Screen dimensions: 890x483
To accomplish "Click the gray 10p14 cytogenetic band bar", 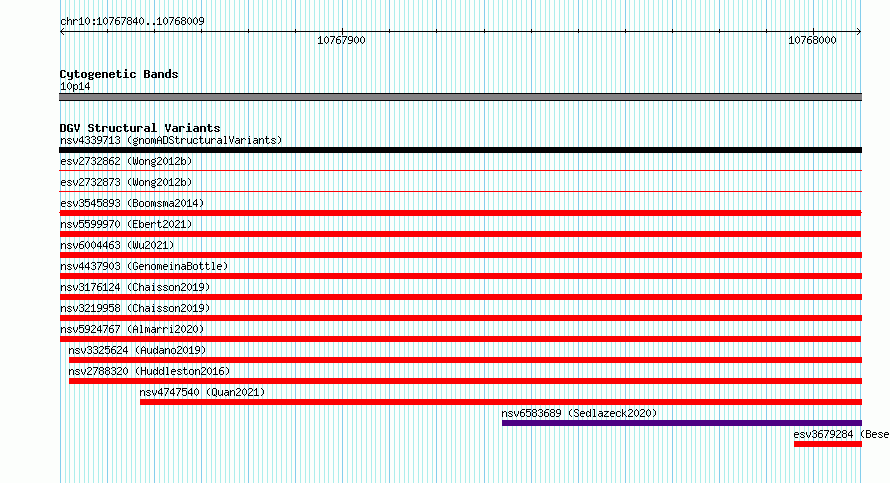I will click(x=460, y=97).
